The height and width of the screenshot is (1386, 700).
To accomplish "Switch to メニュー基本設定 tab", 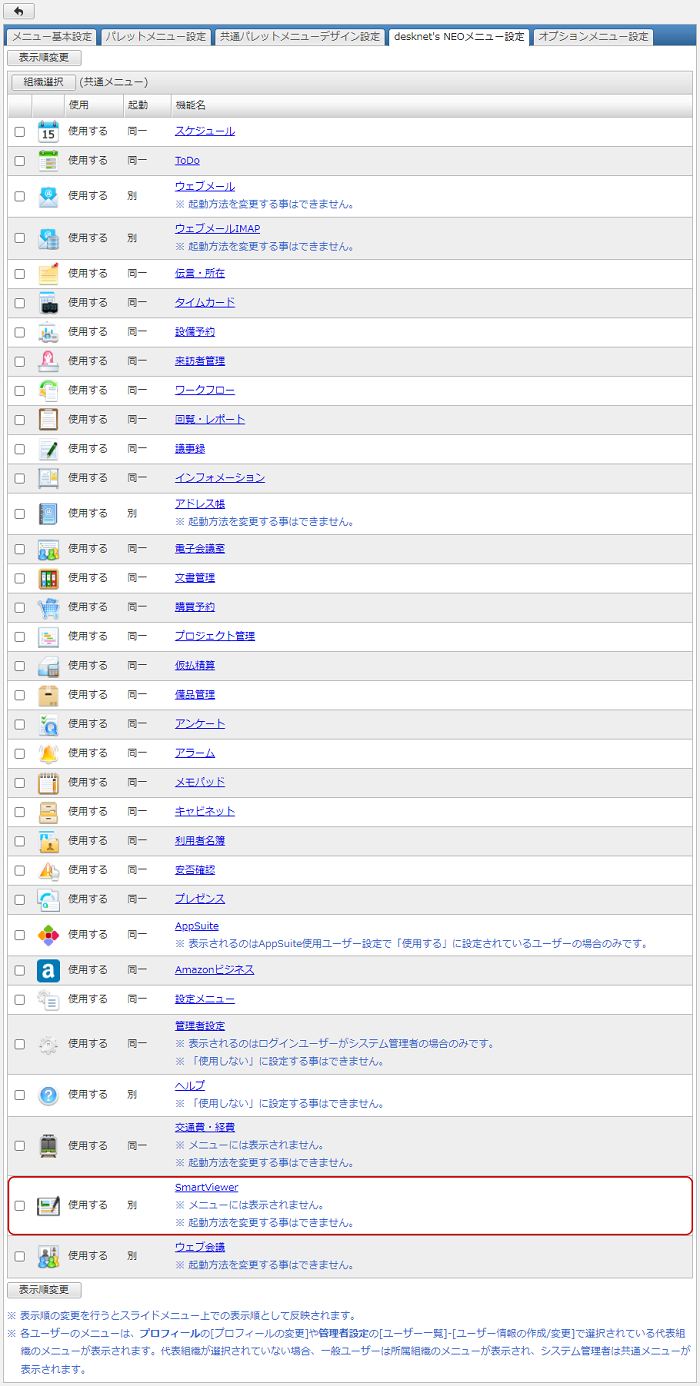I will pos(51,37).
